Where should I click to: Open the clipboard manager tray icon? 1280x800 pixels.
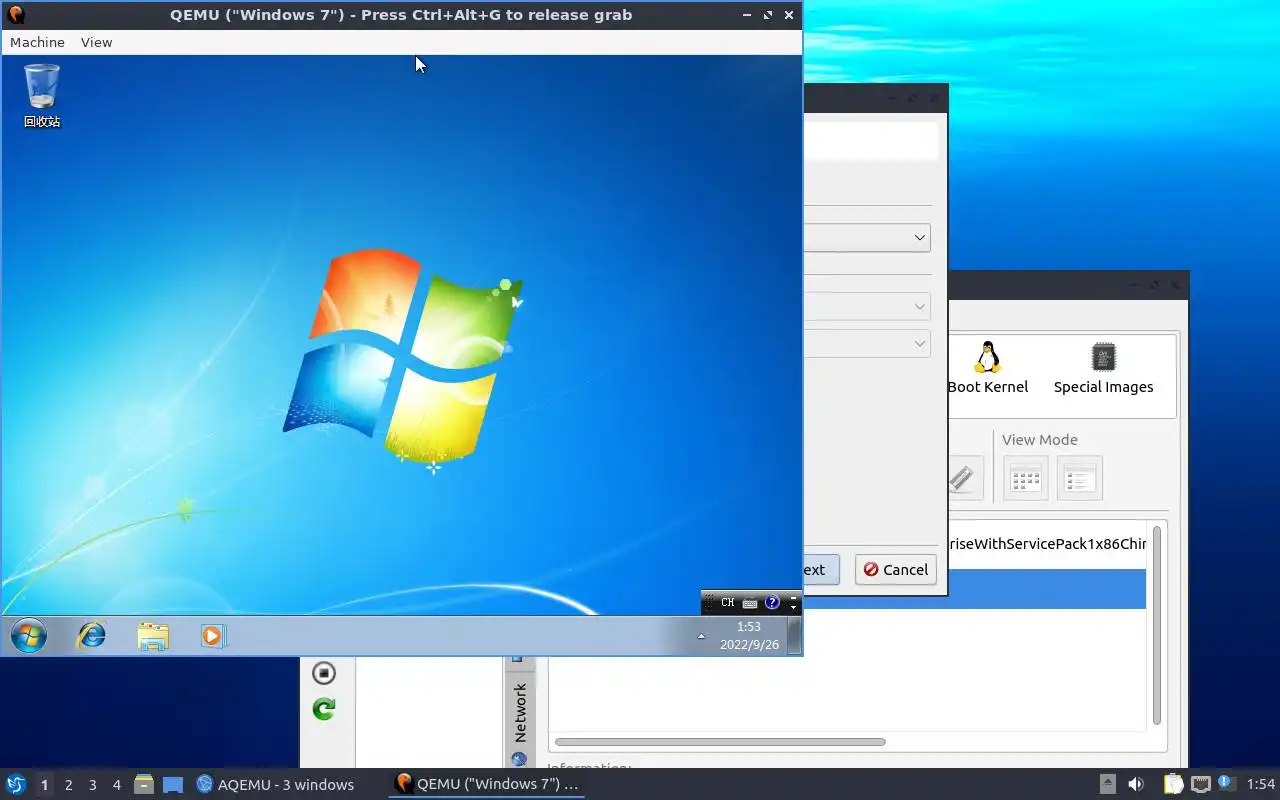coord(1173,784)
